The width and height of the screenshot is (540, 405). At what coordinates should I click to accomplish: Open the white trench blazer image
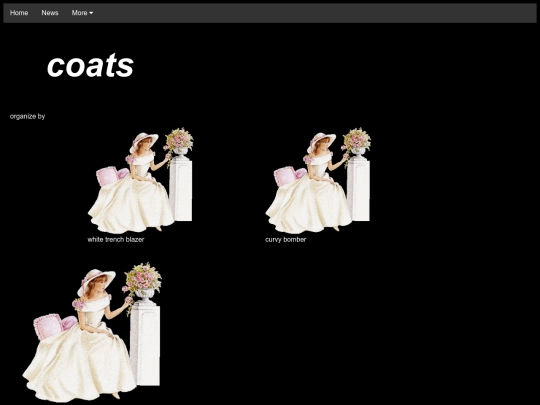coord(141,180)
